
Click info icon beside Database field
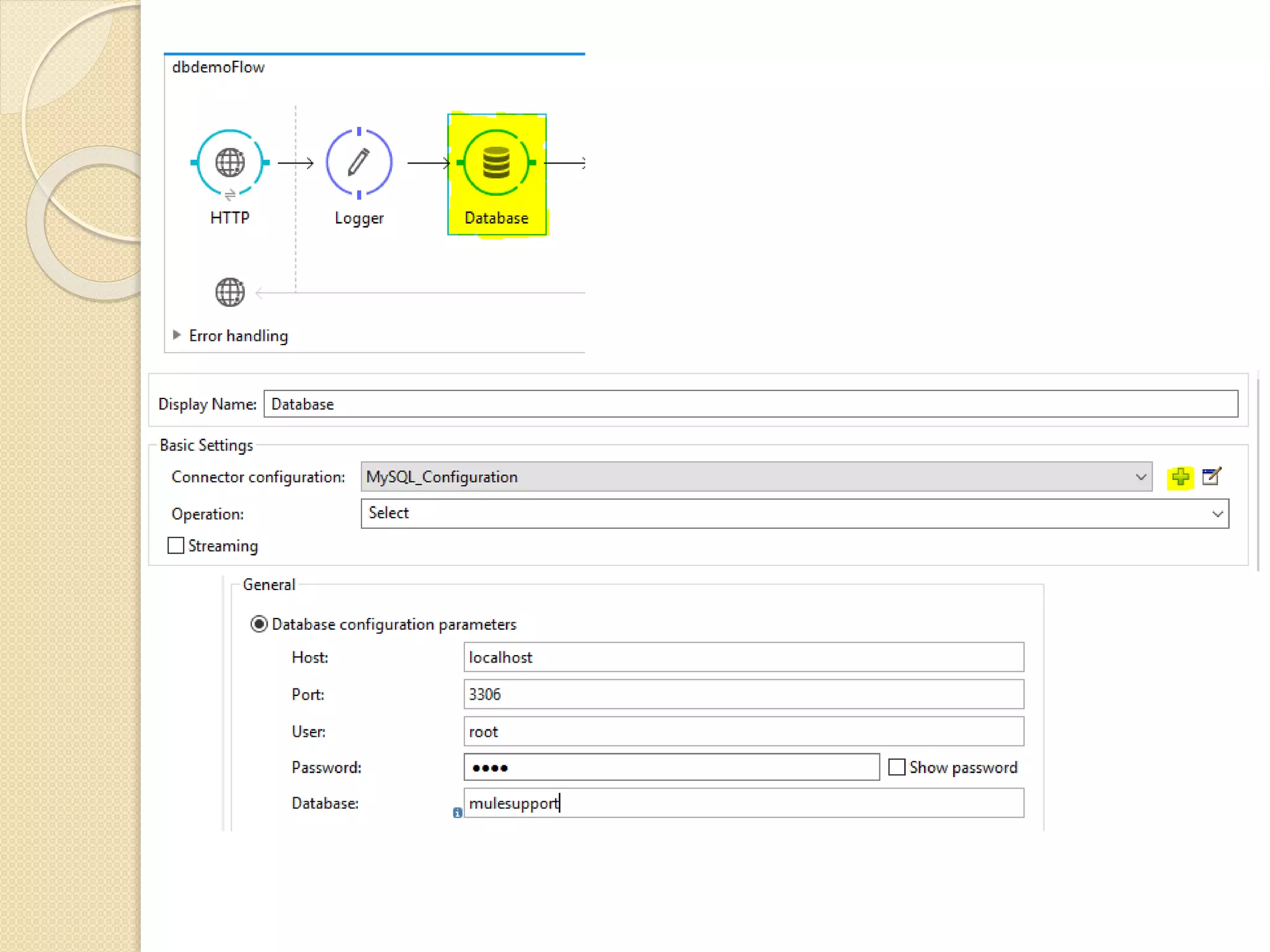(x=457, y=813)
